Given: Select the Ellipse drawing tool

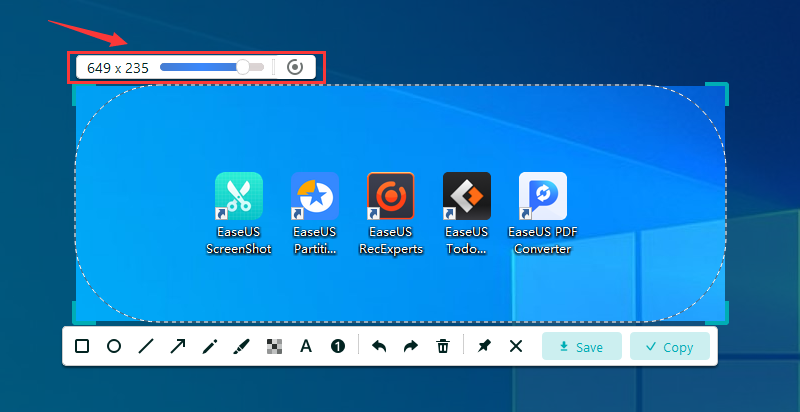Looking at the screenshot, I should tap(114, 347).
